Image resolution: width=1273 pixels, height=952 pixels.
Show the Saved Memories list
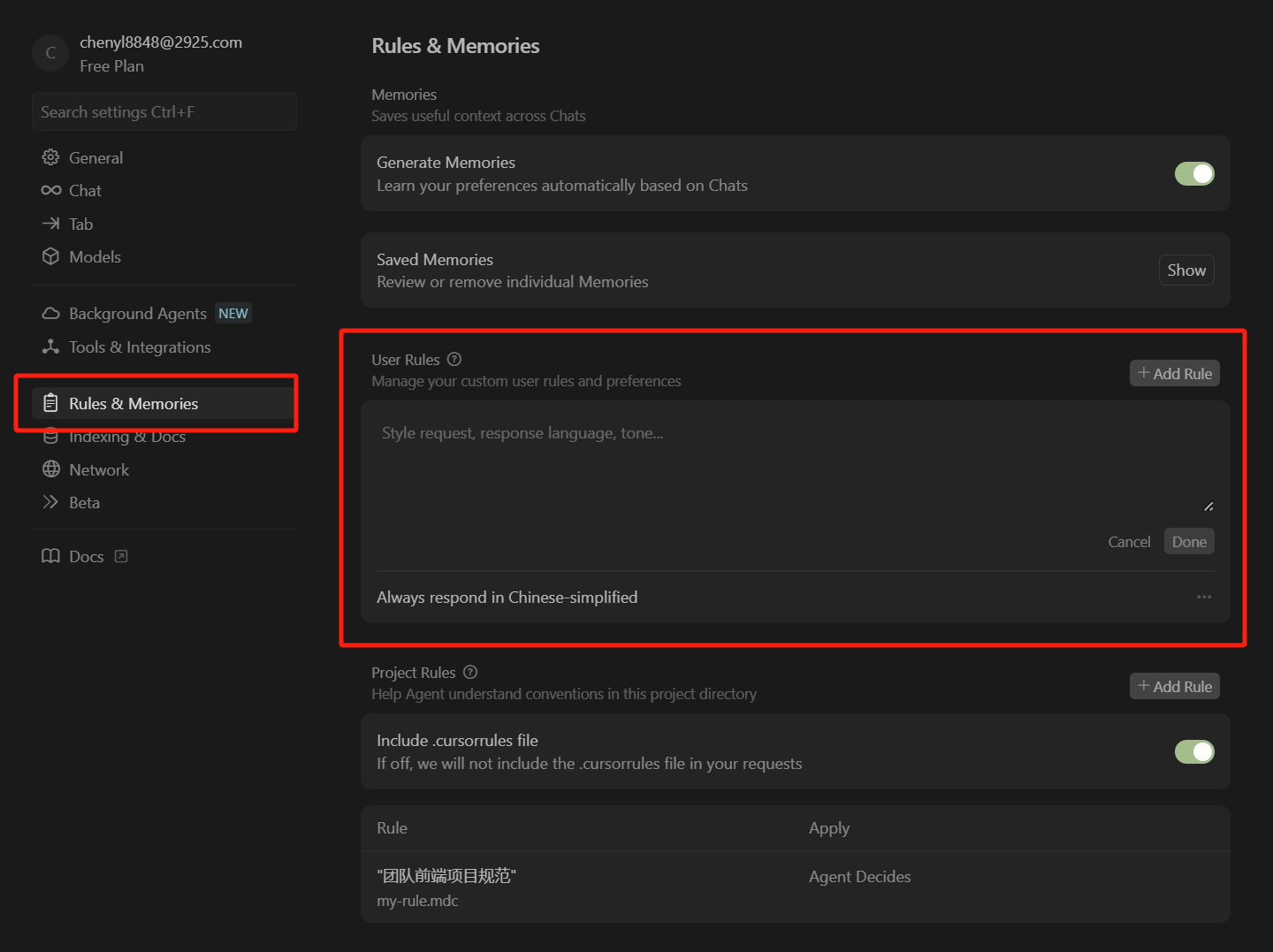[1185, 270]
